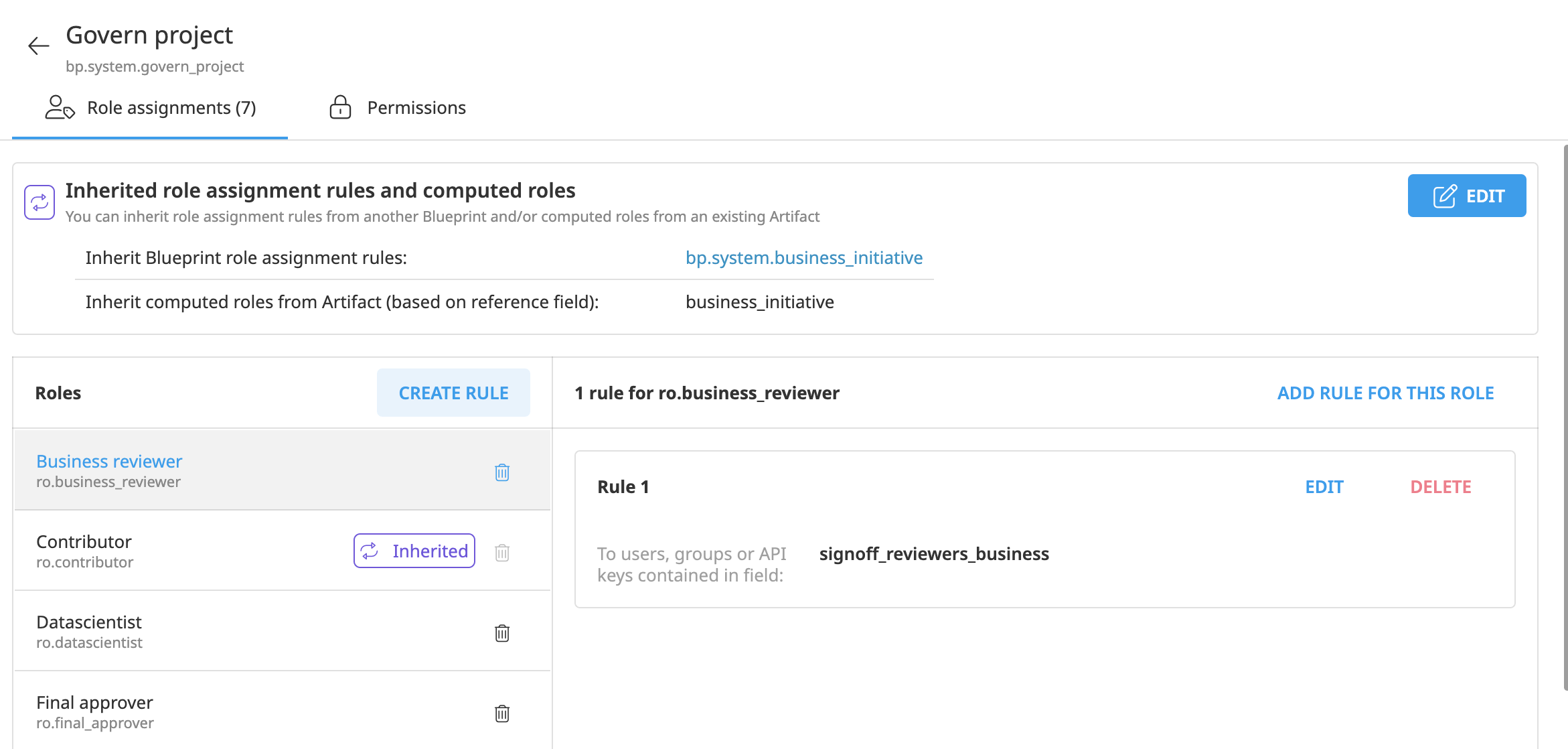Click the sync icon inside the Inherited badge

[370, 551]
